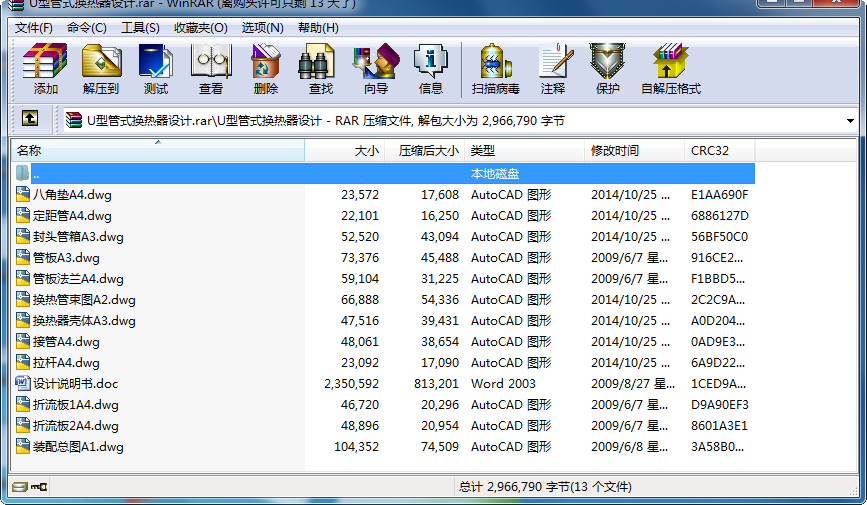The width and height of the screenshot is (867, 505).
Task: Click the 查找 (Find) binoculars icon
Action: click(317, 60)
